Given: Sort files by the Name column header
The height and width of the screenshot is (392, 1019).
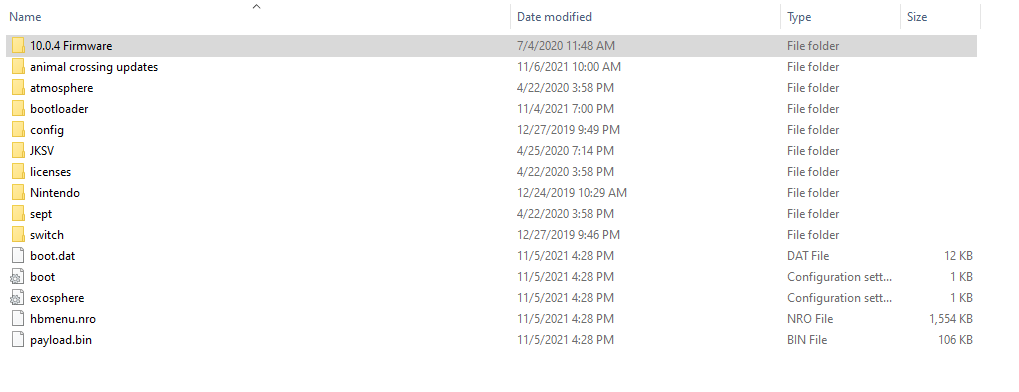Looking at the screenshot, I should pyautogui.click(x=25, y=17).
